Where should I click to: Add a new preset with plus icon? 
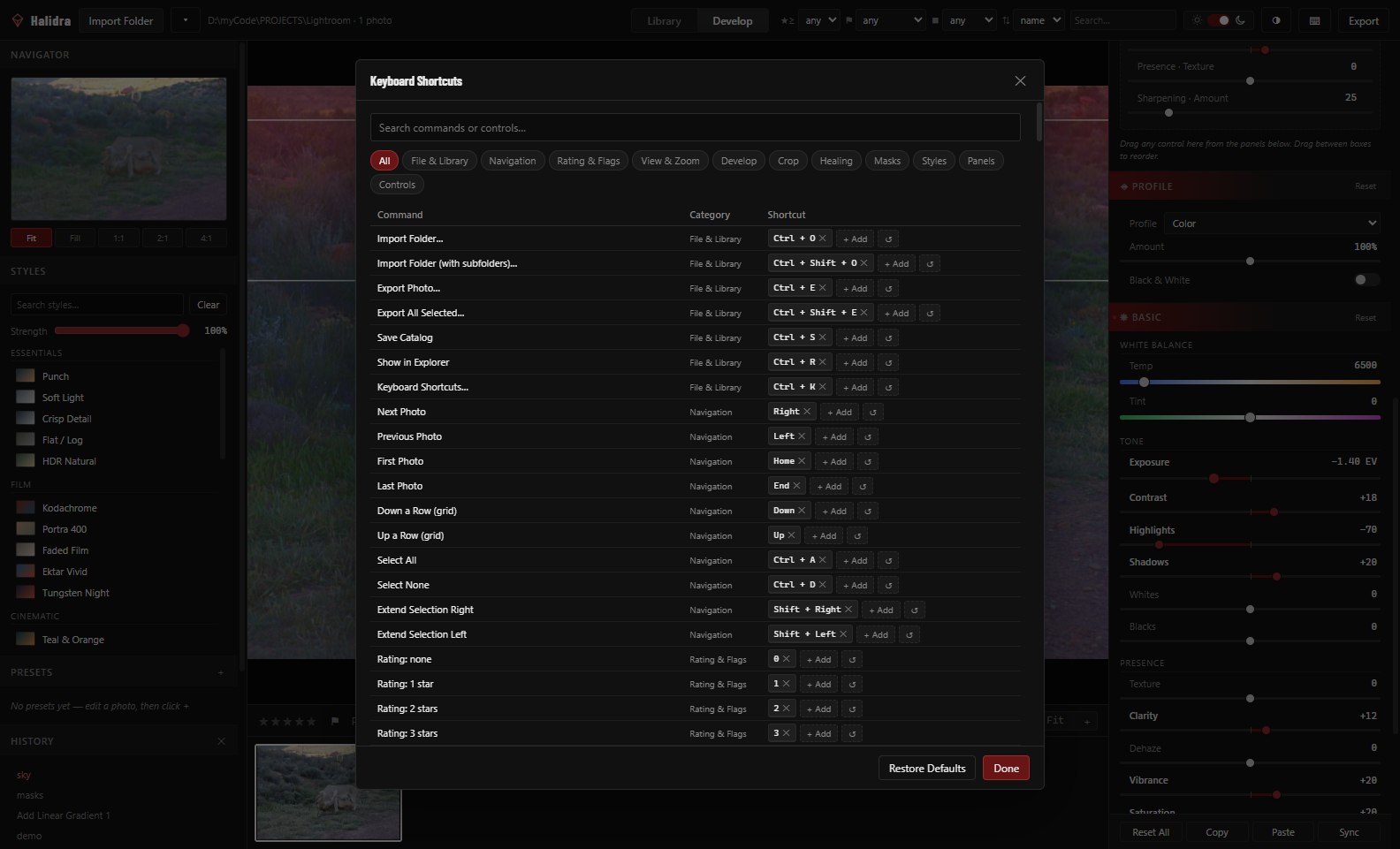tap(221, 672)
